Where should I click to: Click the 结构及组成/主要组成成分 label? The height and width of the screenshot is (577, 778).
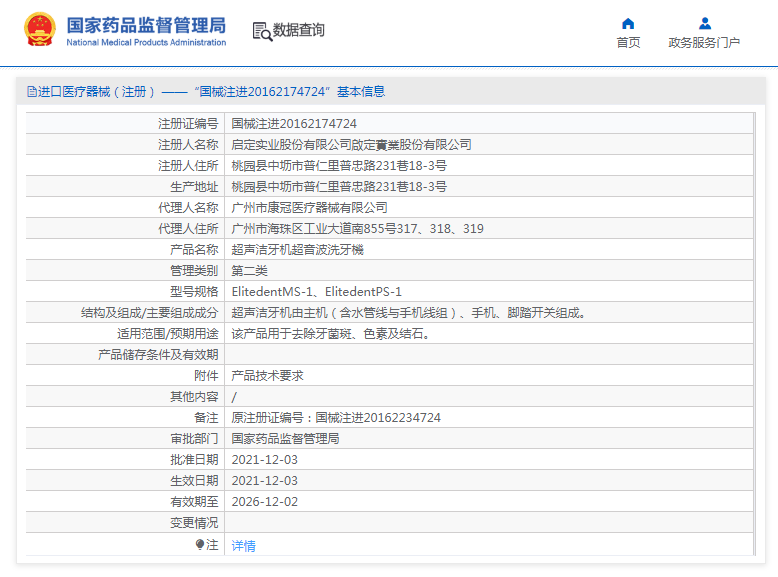[x=149, y=313]
